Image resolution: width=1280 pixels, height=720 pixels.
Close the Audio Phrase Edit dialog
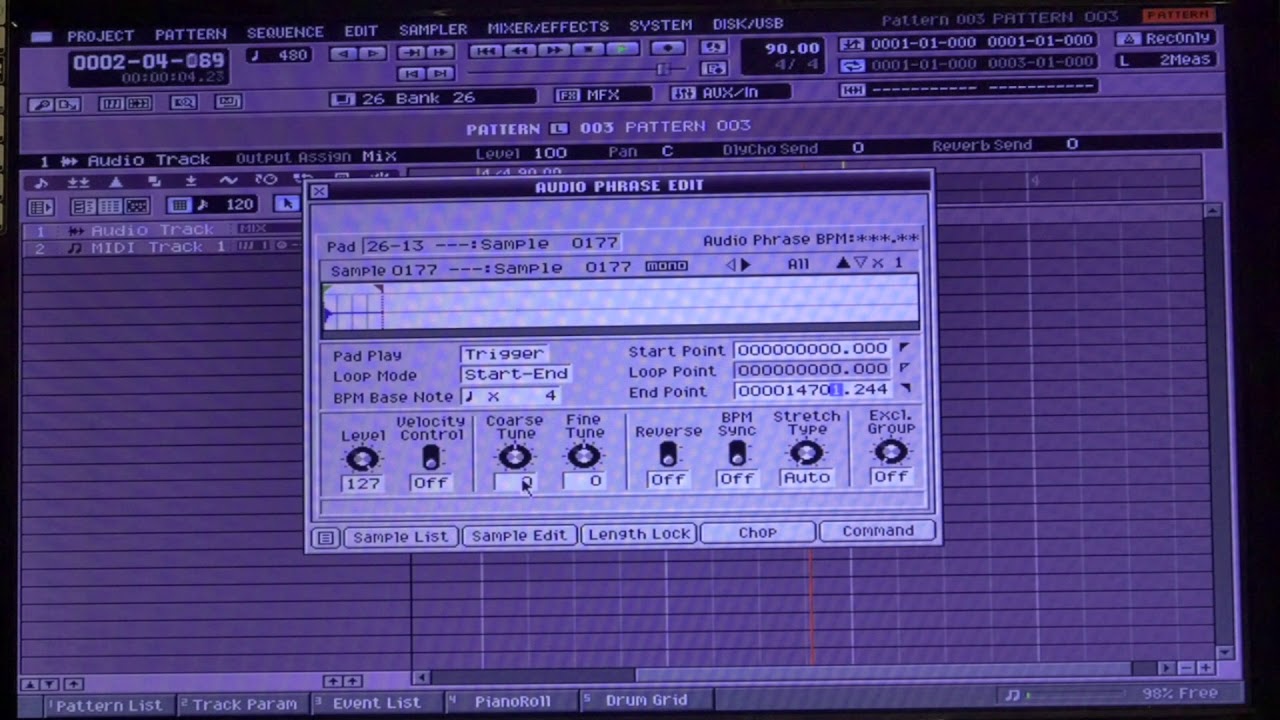coord(319,191)
